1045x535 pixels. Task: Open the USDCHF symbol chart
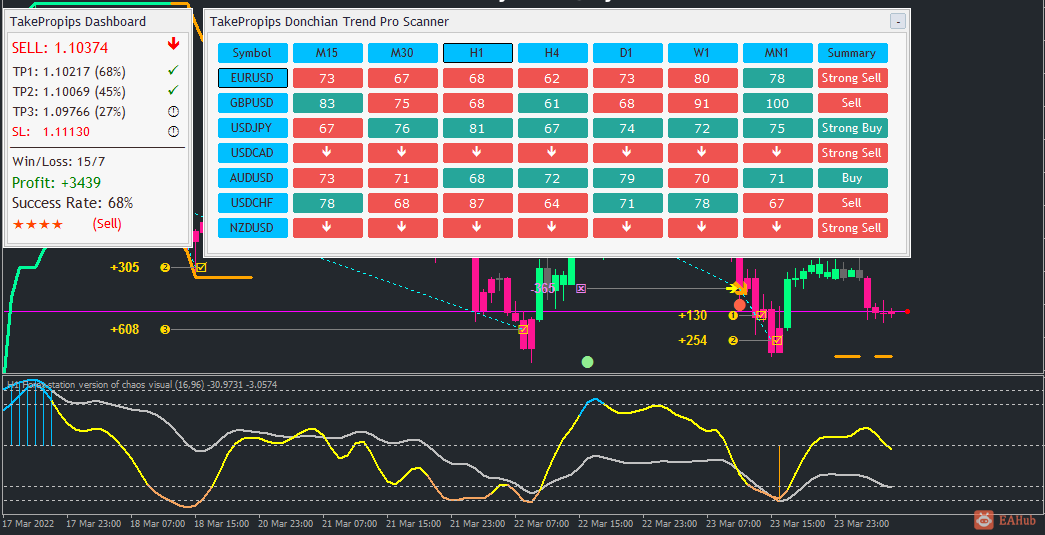(x=253, y=203)
